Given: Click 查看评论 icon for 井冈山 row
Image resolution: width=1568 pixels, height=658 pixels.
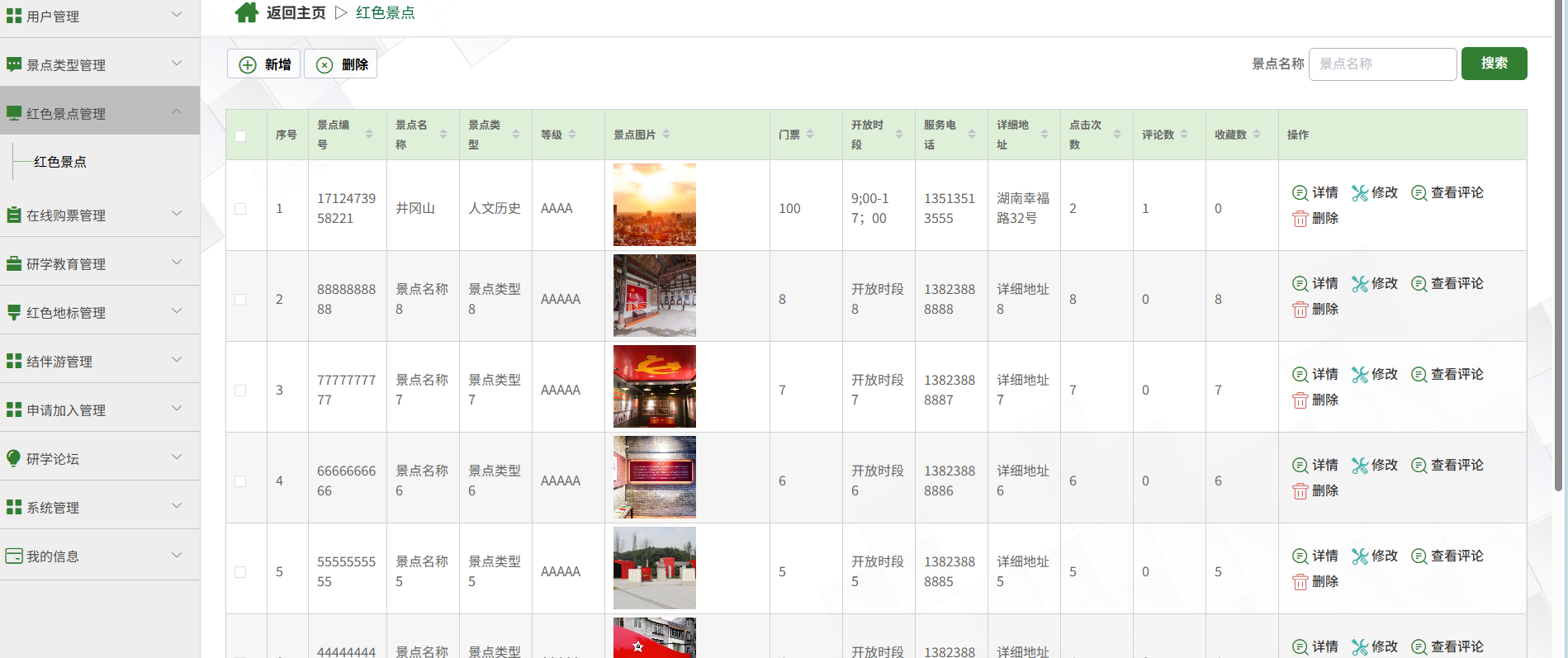Looking at the screenshot, I should [1419, 192].
